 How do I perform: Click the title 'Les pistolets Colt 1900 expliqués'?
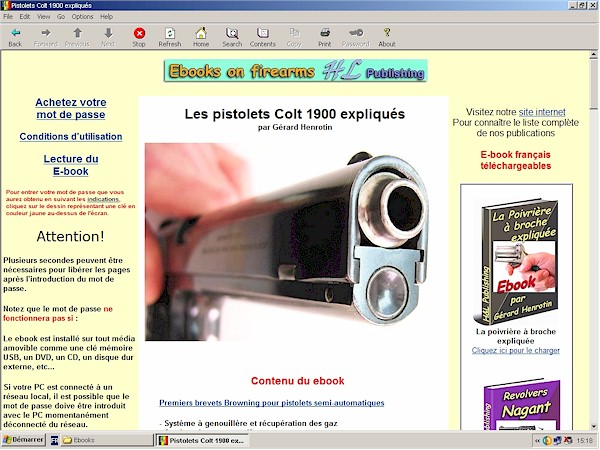pyautogui.click(x=295, y=114)
